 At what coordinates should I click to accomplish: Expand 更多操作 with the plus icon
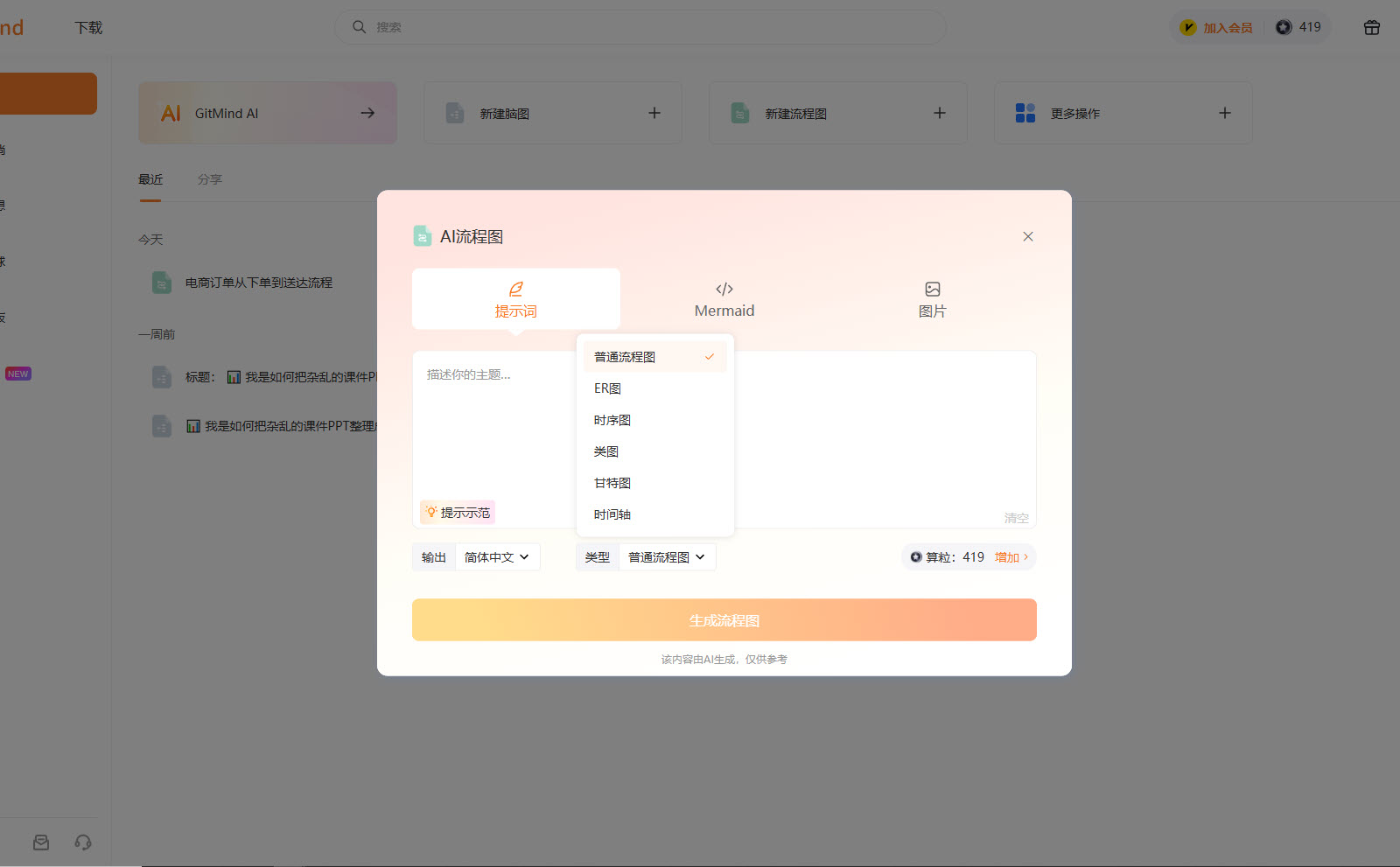pyautogui.click(x=1225, y=113)
